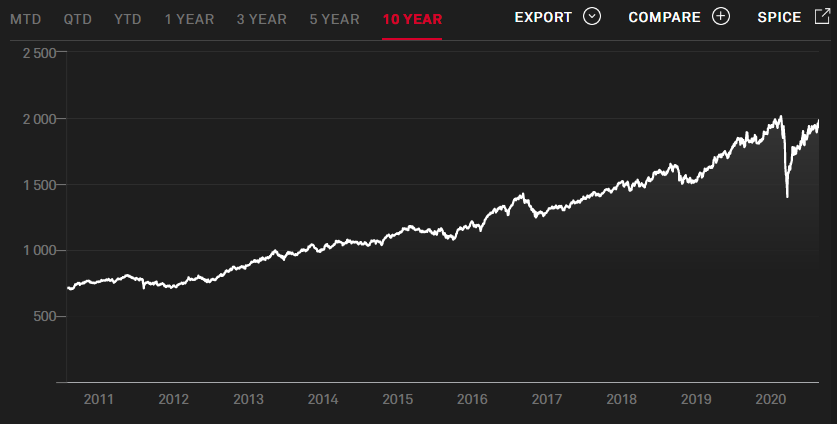Click the line's peak just before the 2020 drop
The height and width of the screenshot is (424, 837).
780,117
